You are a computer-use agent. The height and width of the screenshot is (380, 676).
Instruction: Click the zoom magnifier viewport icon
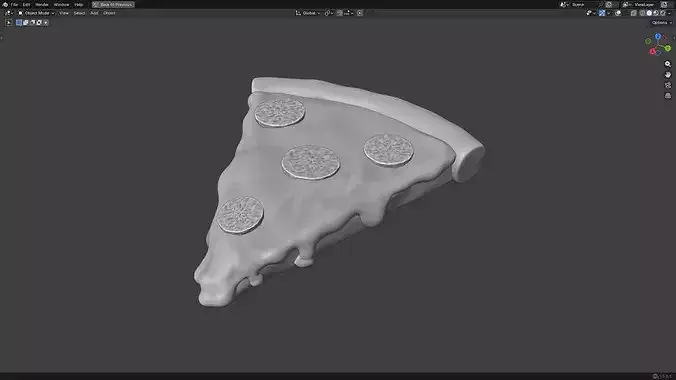click(668, 64)
